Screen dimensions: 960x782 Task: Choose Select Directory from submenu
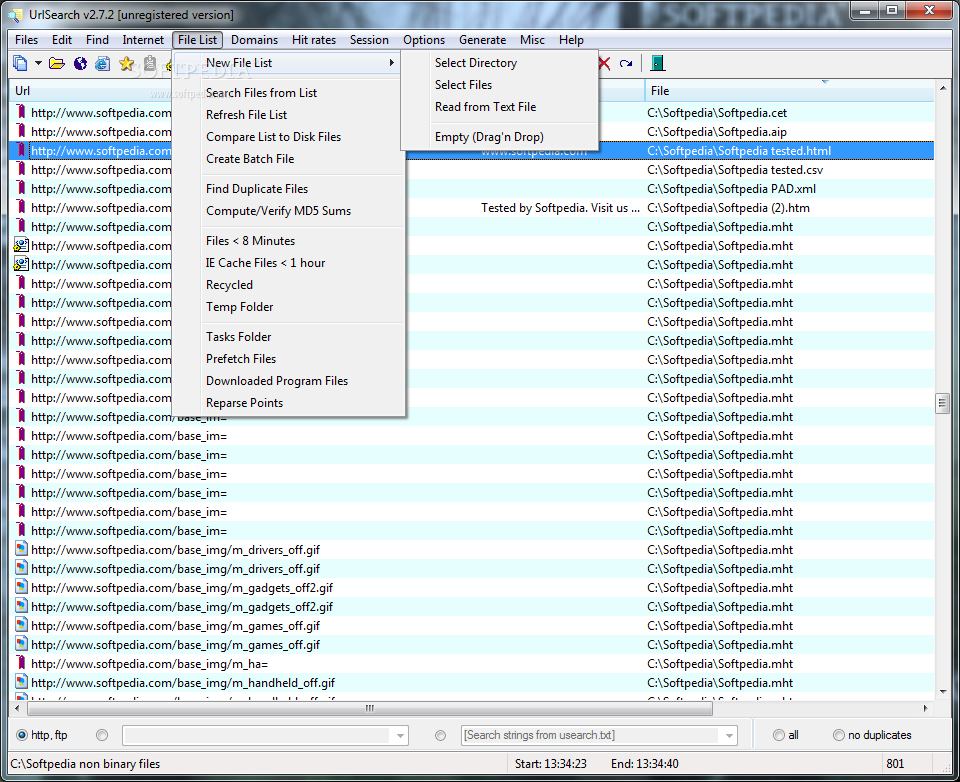tap(499, 62)
